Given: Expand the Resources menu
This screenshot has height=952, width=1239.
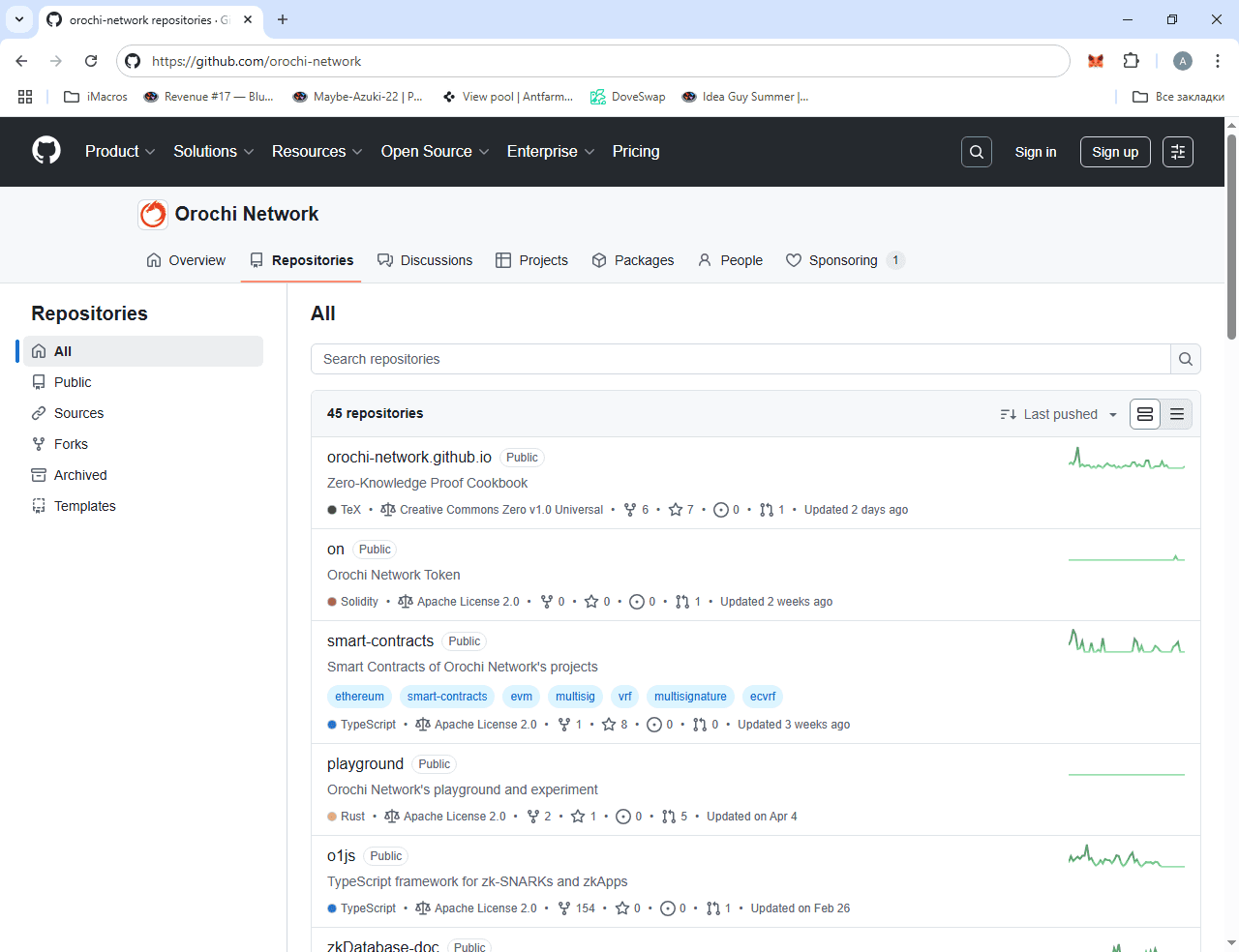Looking at the screenshot, I should tap(317, 152).
